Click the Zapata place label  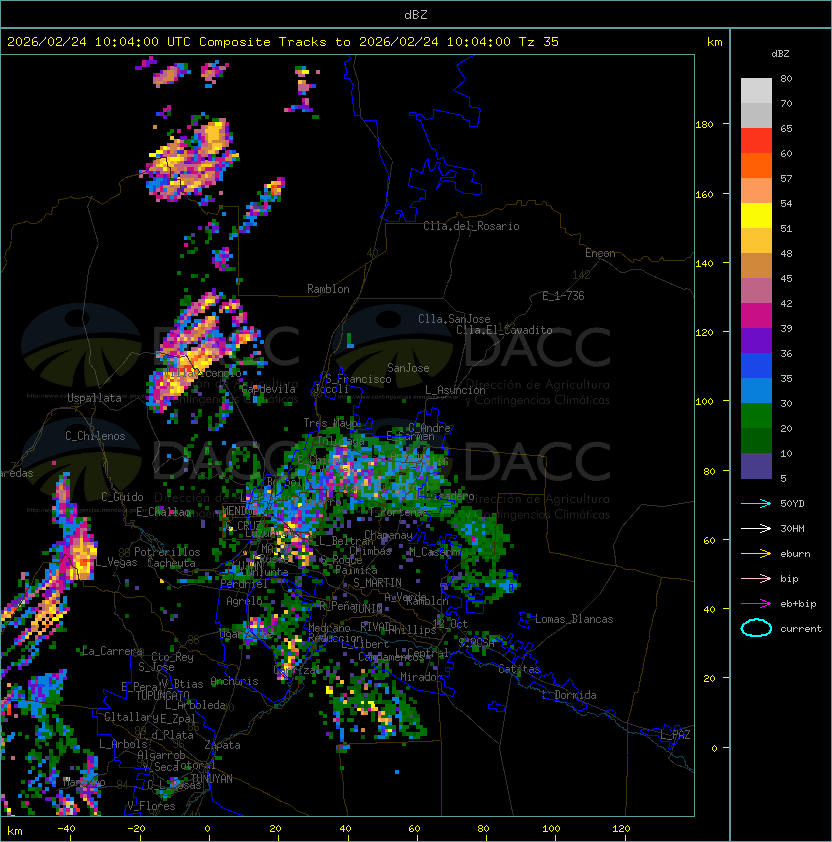pos(222,745)
